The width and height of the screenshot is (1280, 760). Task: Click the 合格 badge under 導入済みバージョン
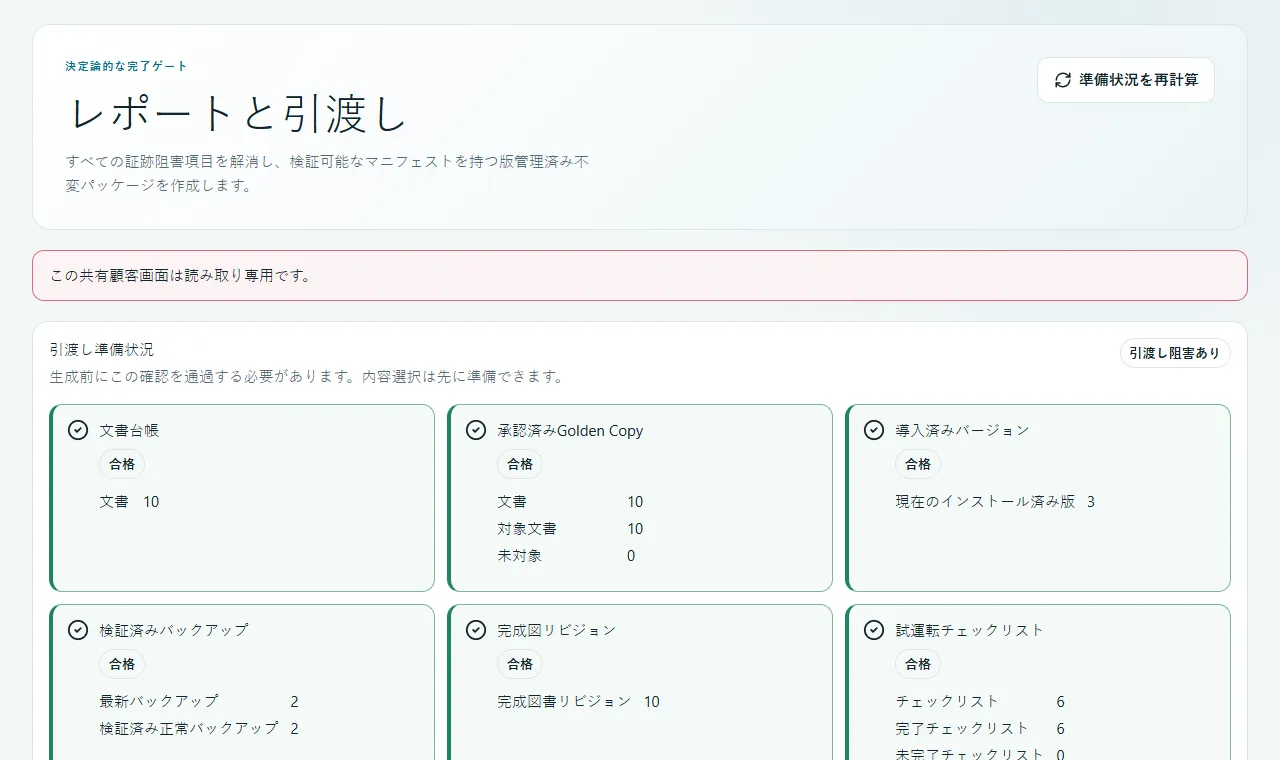pos(918,464)
